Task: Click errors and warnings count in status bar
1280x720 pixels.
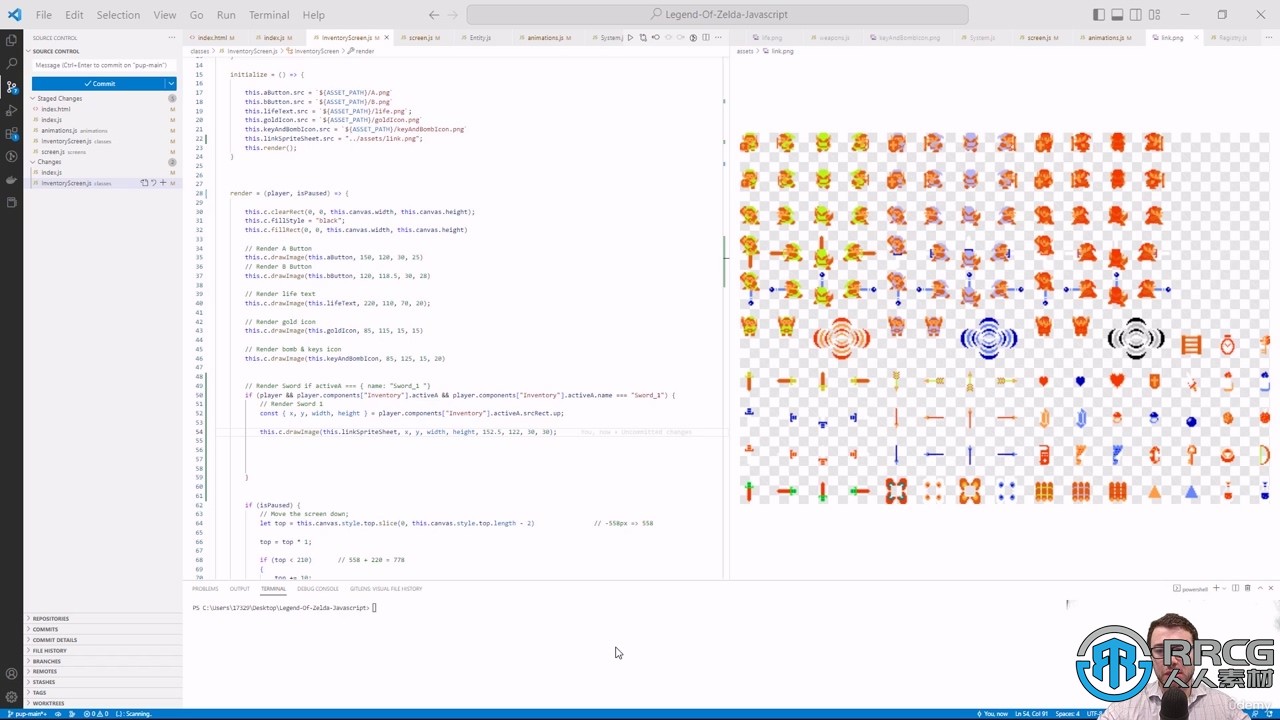Action: pos(97,714)
